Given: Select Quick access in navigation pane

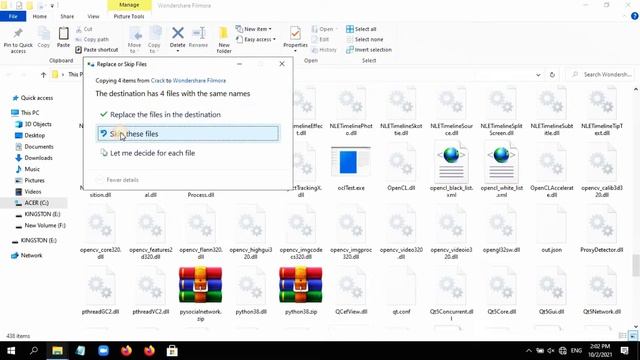Looking at the screenshot, I should click(33, 98).
